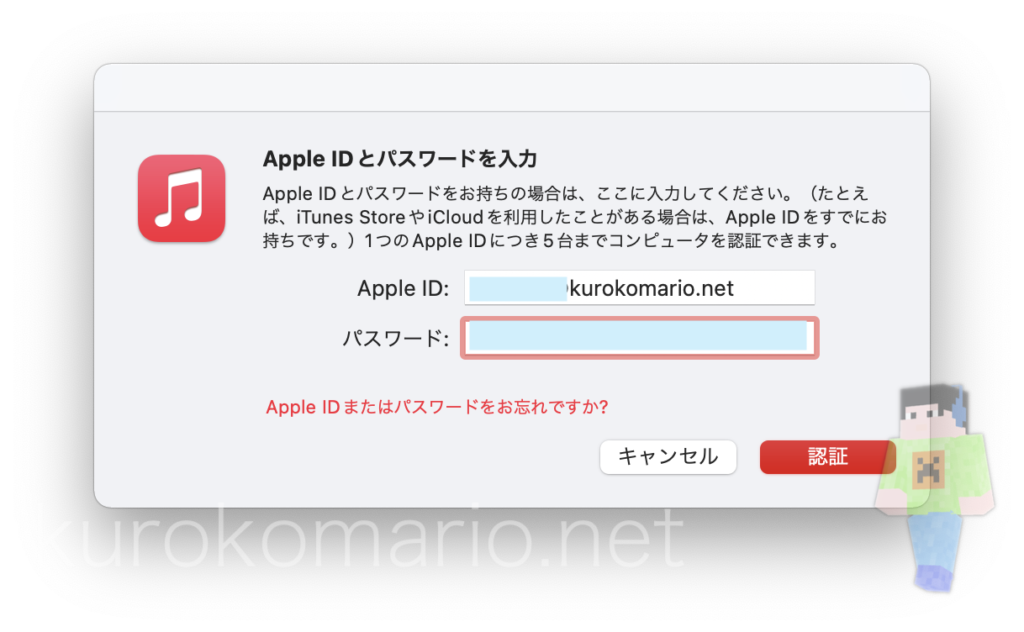The image size is (1024, 632).
Task: Click the white music note glyph
Action: pos(179,198)
